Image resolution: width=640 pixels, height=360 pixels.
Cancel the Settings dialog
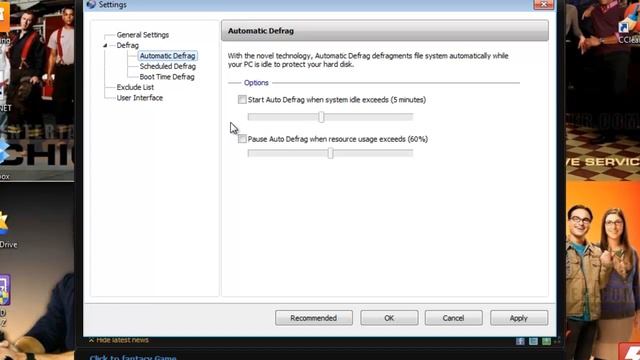coord(453,318)
